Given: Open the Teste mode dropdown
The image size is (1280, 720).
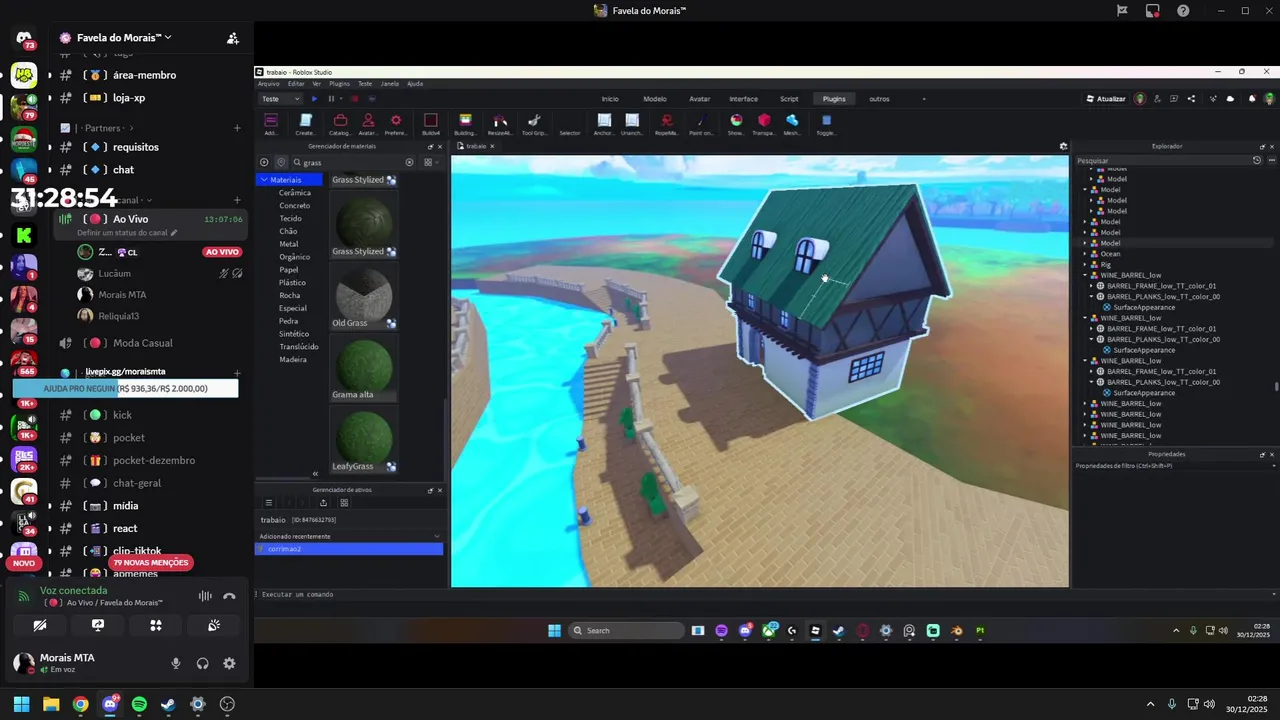Looking at the screenshot, I should pyautogui.click(x=281, y=99).
